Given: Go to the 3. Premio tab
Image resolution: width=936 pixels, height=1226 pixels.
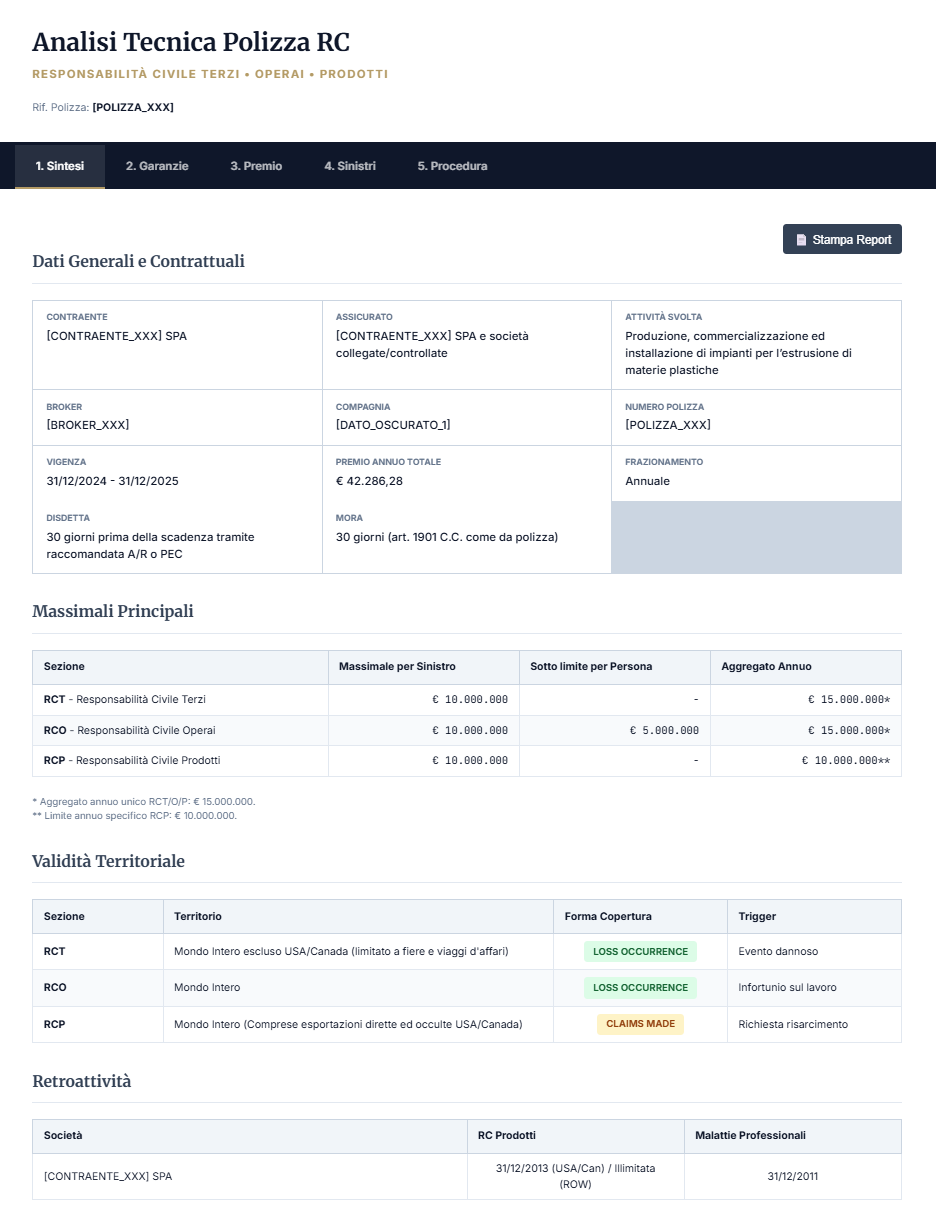Looking at the screenshot, I should pos(256,166).
